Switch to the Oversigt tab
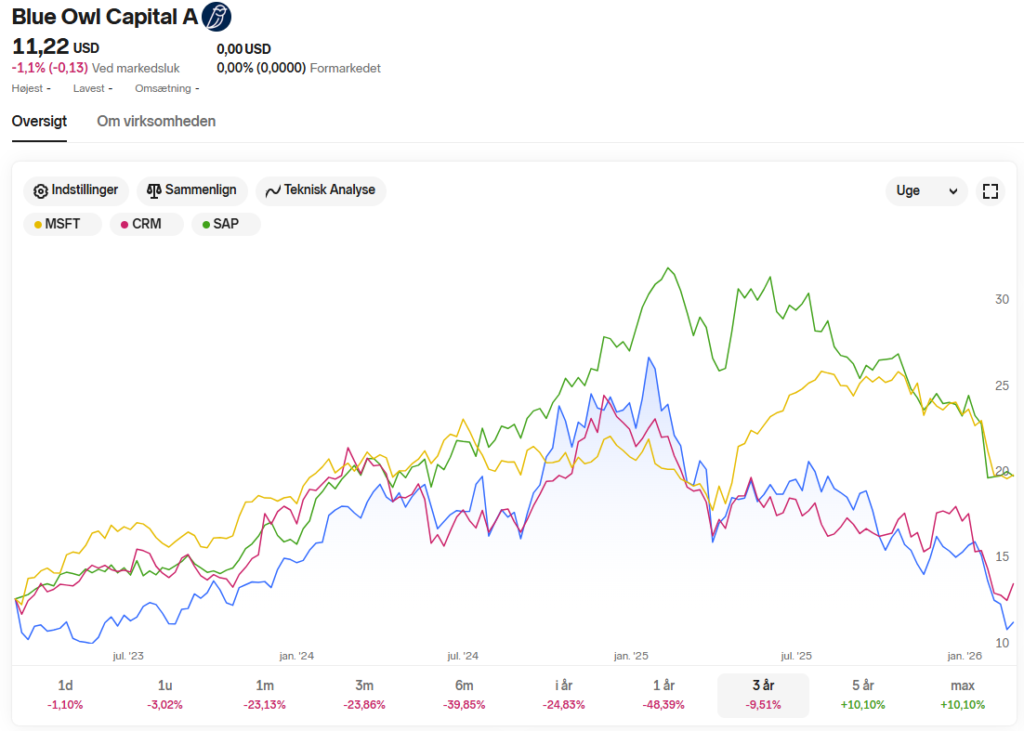This screenshot has width=1024, height=731. tap(39, 122)
